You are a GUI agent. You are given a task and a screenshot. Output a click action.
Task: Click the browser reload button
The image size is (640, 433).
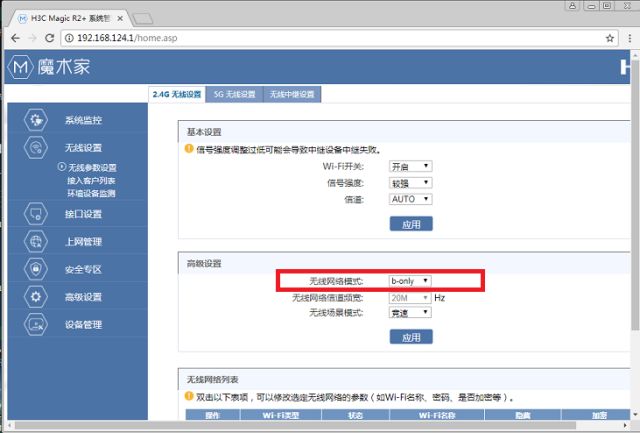(x=49, y=37)
